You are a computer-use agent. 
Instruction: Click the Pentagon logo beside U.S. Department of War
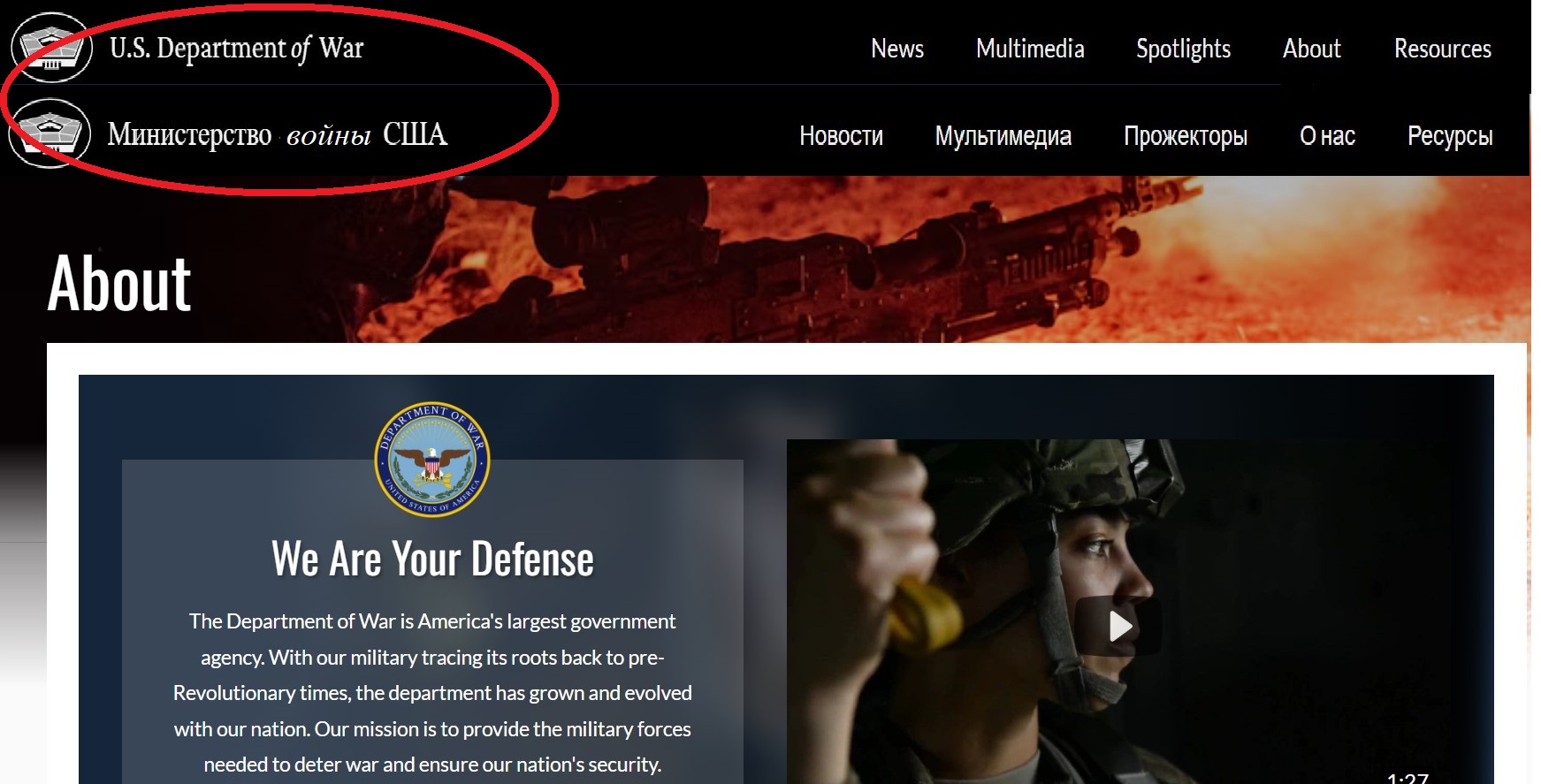(52, 48)
